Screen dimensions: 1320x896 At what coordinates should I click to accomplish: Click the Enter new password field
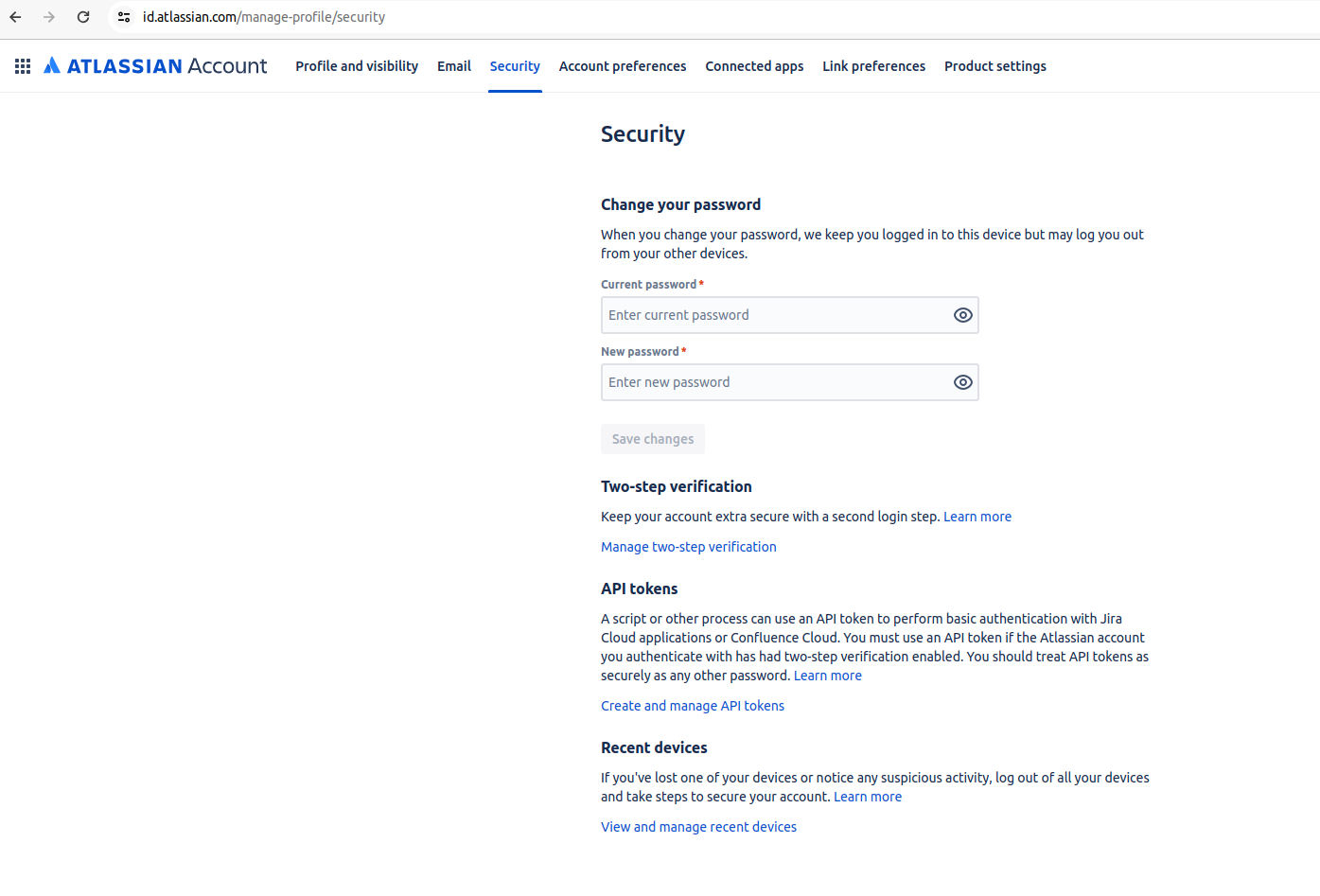[774, 382]
